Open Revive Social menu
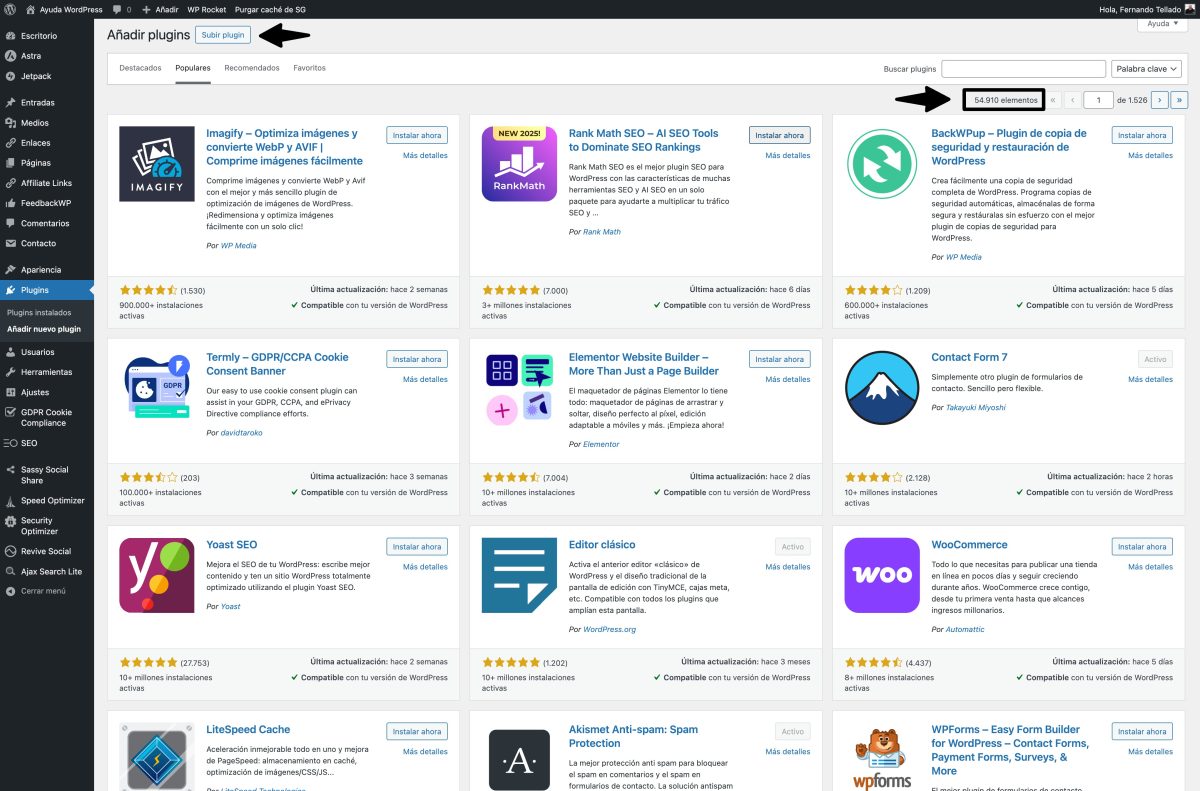Viewport: 1200px width, 791px height. click(47, 551)
